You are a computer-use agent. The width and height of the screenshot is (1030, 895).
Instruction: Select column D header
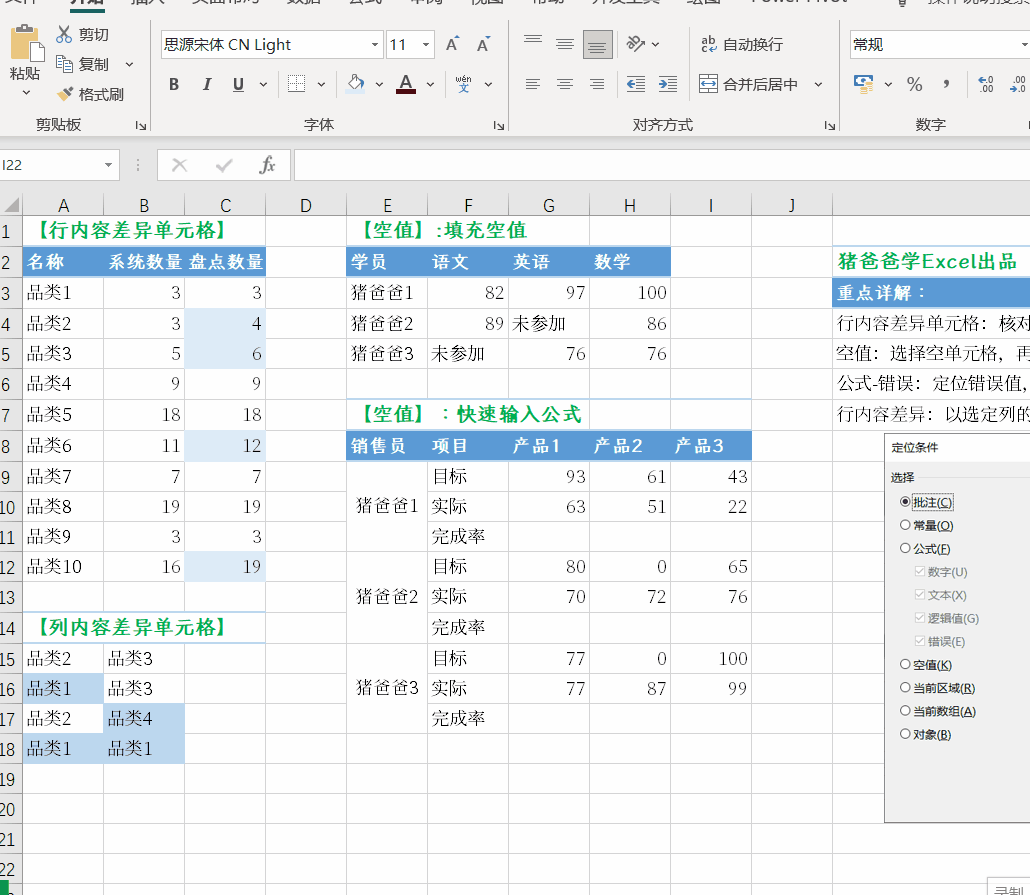coord(305,205)
